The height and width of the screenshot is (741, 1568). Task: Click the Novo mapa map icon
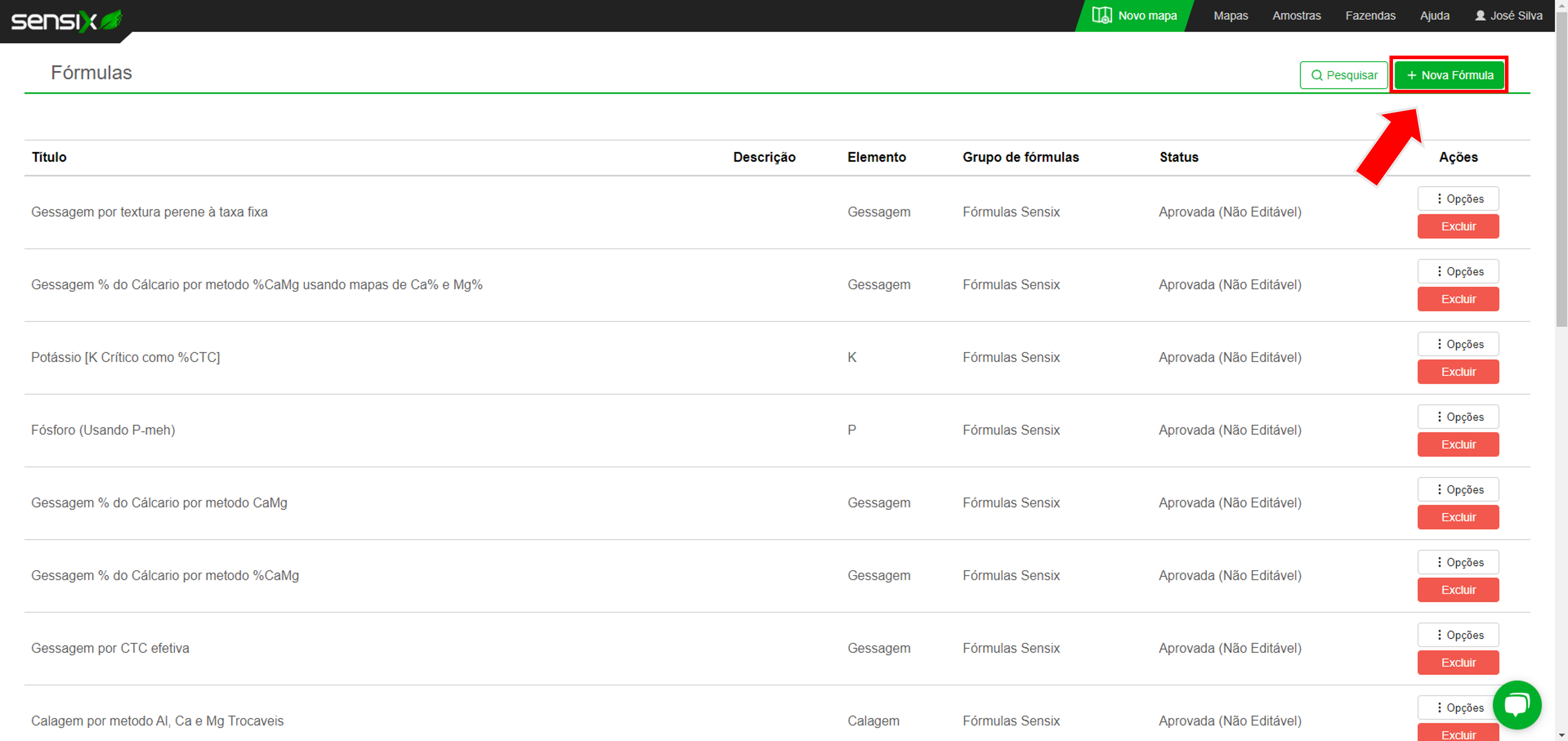(x=1102, y=15)
